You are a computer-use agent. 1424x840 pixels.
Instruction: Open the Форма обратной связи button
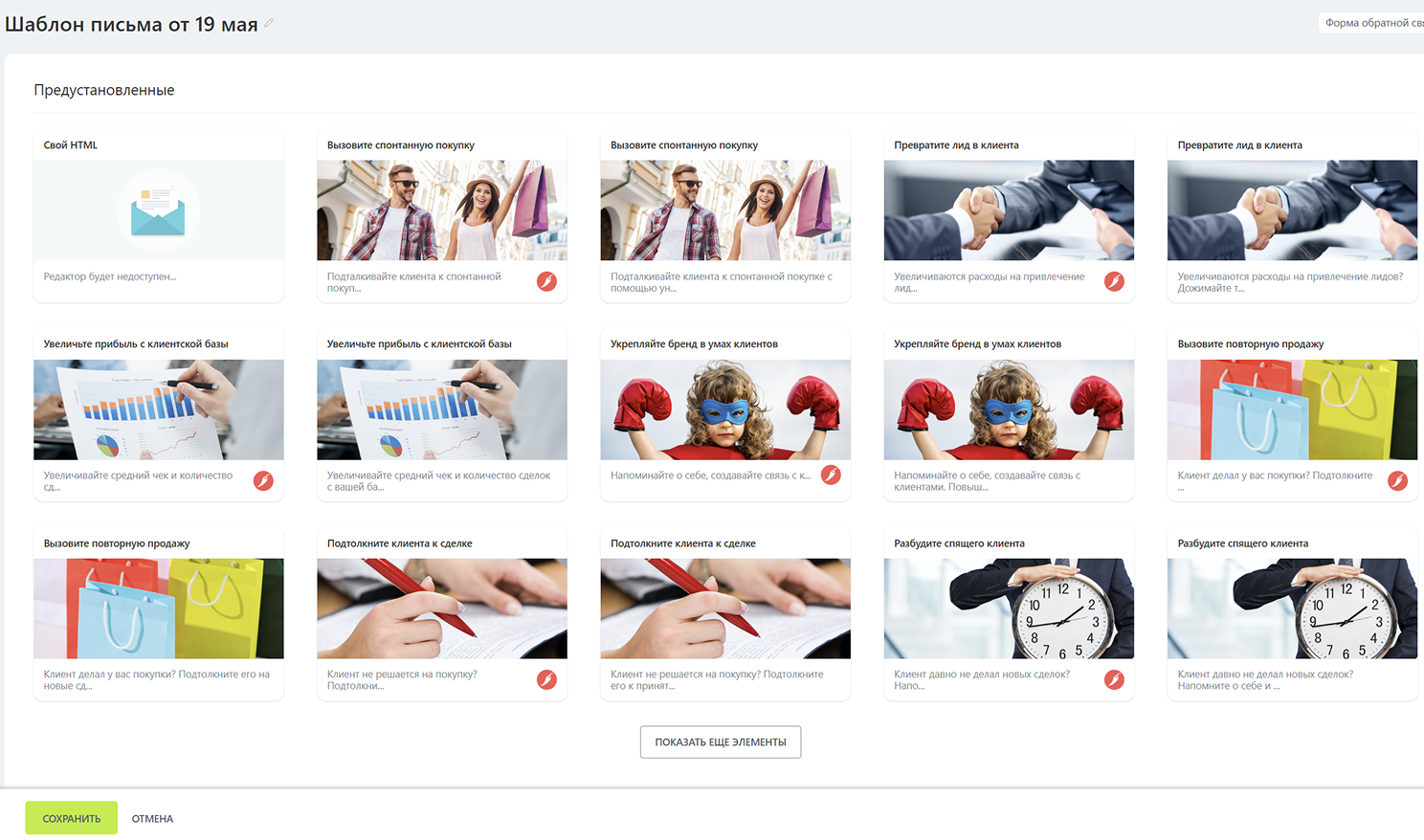point(1371,23)
